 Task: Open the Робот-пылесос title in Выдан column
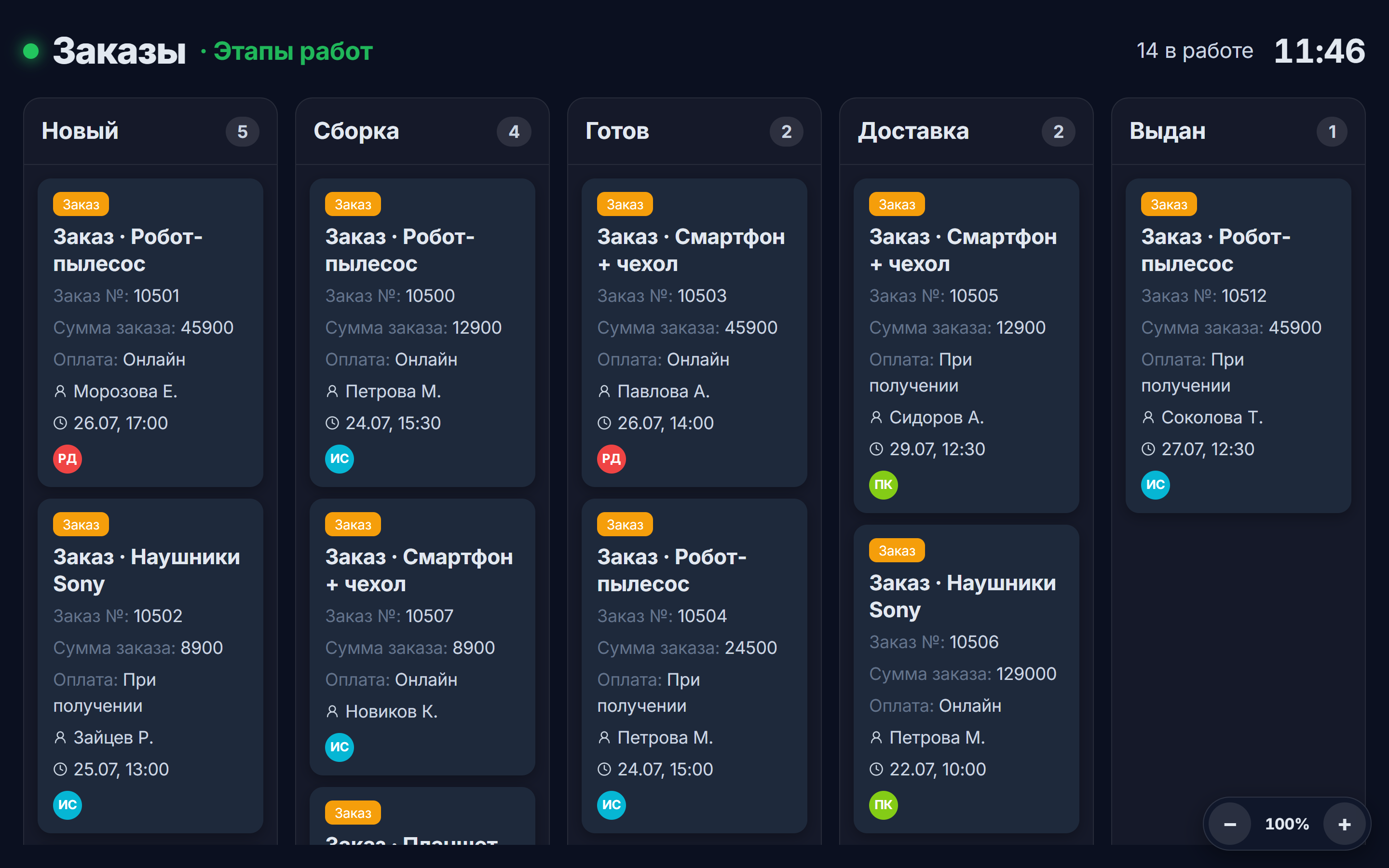click(x=1216, y=250)
